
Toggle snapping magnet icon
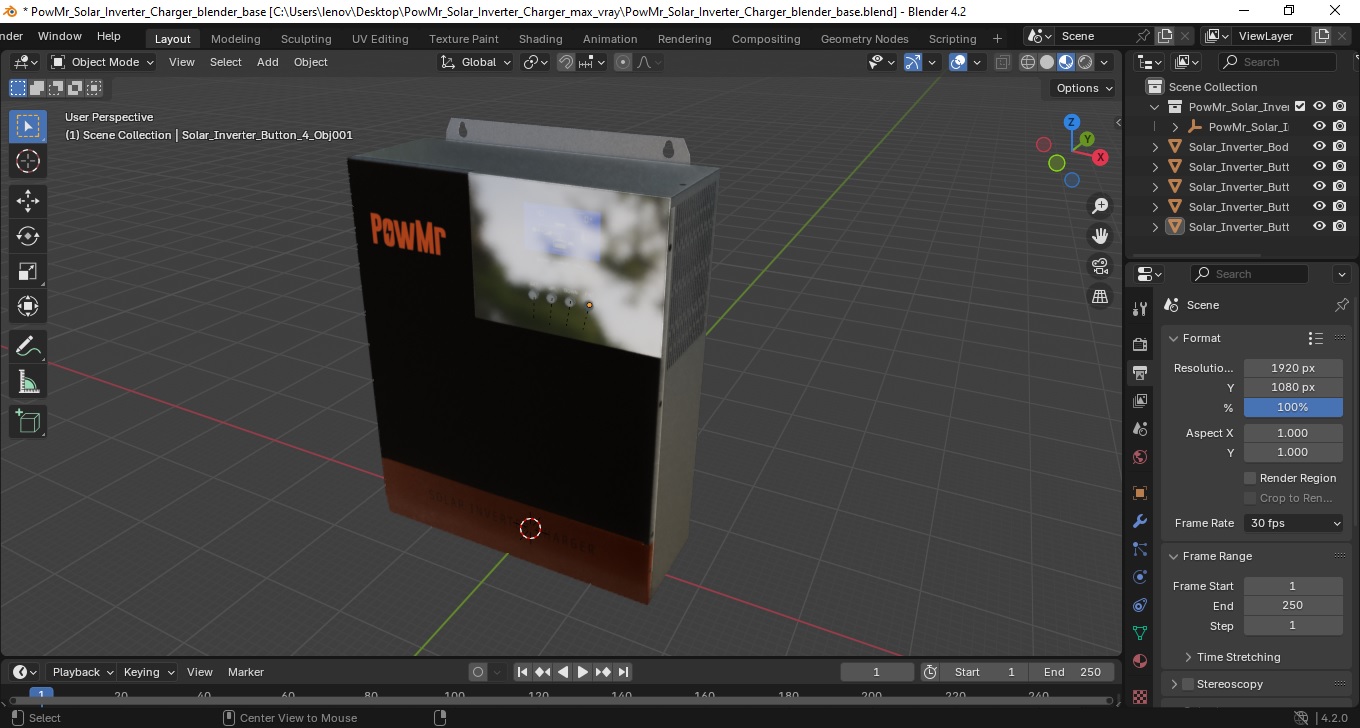click(x=566, y=62)
